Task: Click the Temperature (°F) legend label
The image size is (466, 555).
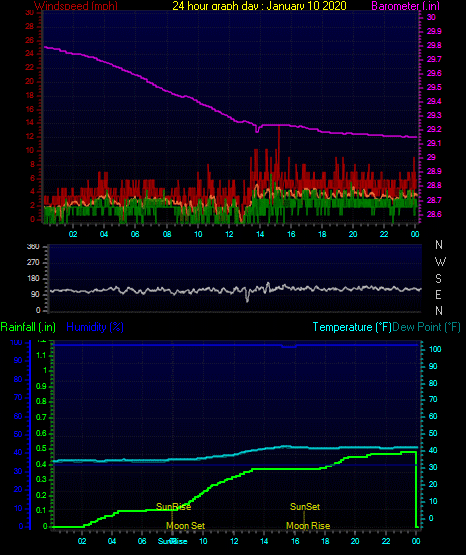Action: click(352, 327)
